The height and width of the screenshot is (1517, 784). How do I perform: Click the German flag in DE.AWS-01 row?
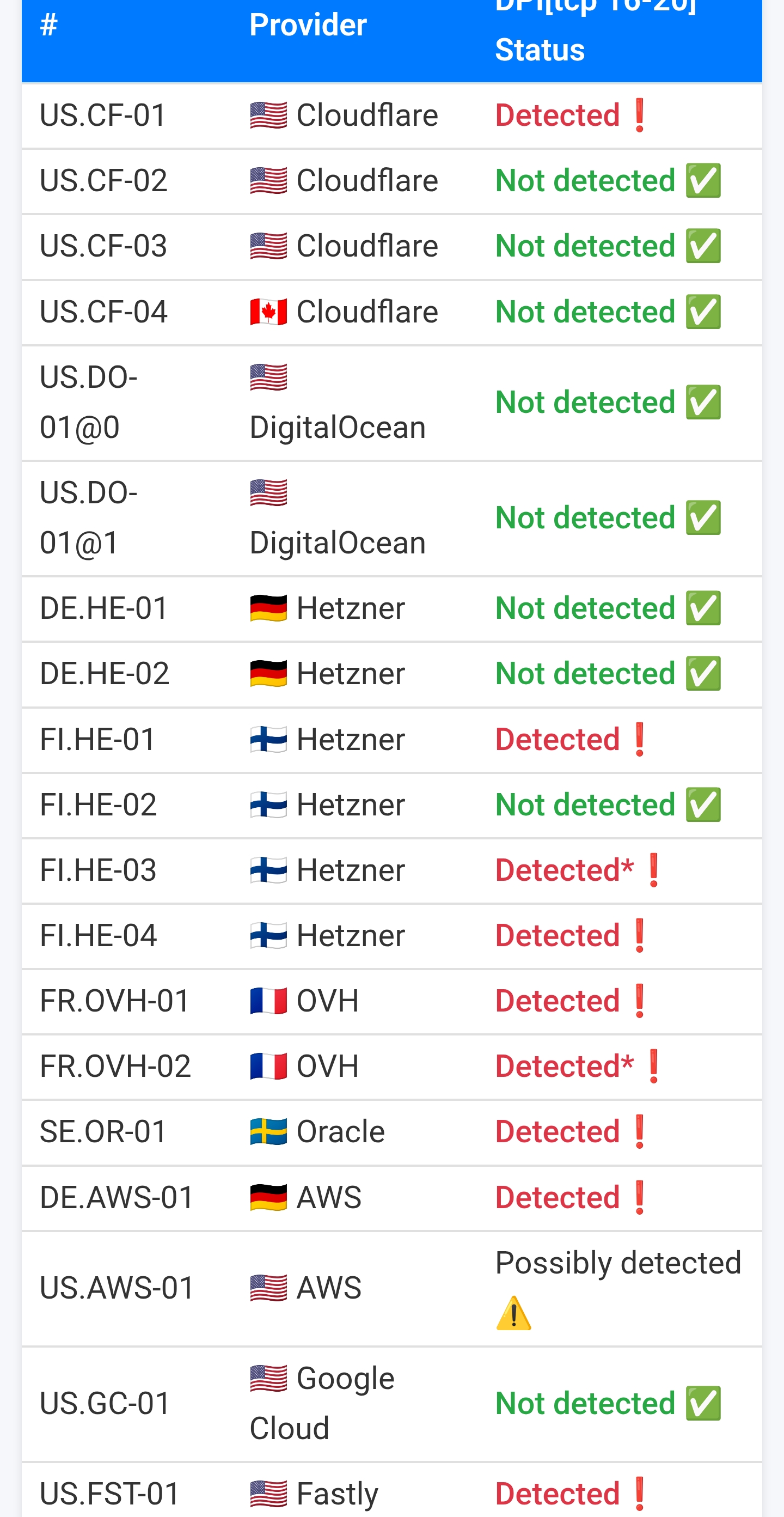click(268, 1197)
